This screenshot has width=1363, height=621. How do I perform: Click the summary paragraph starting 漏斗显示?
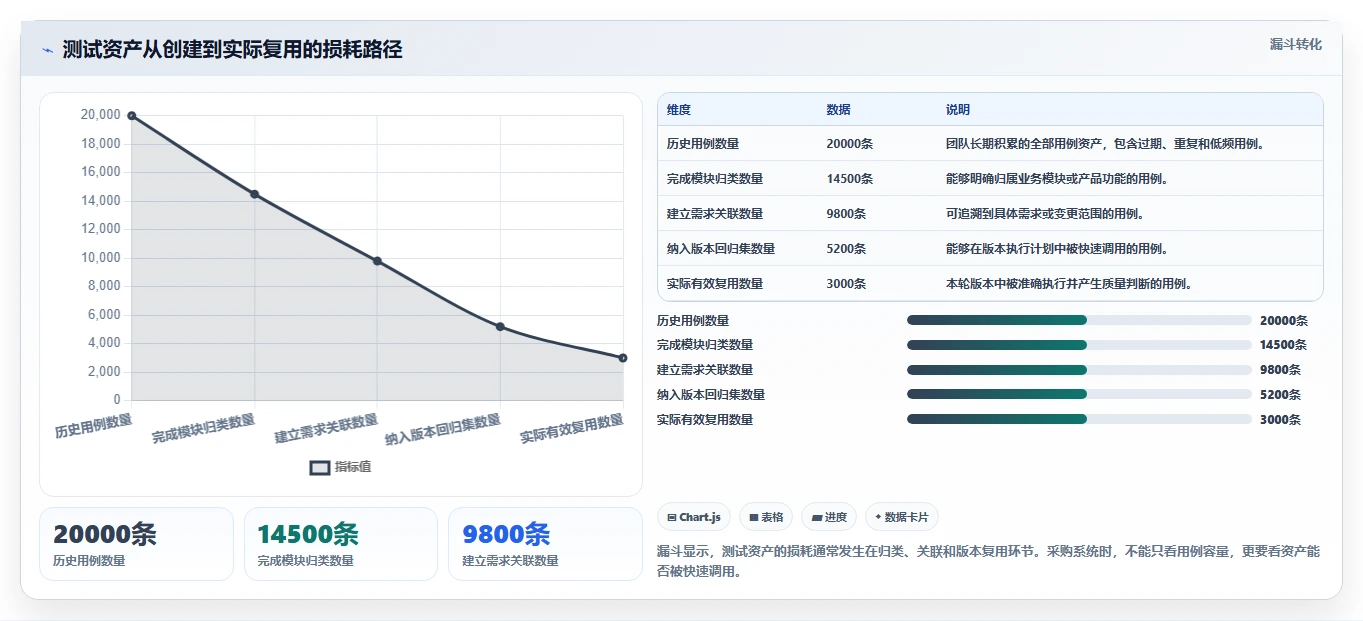click(x=989, y=562)
